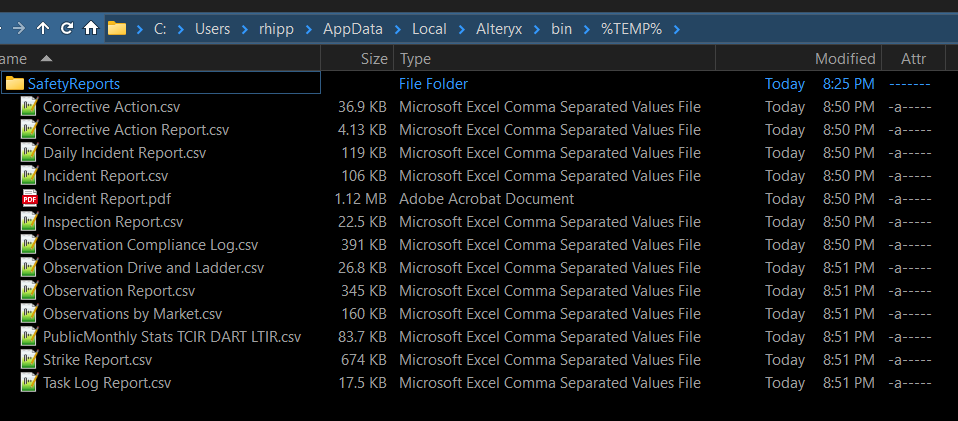Sort by Size column header
This screenshot has width=958, height=421.
tap(357, 59)
